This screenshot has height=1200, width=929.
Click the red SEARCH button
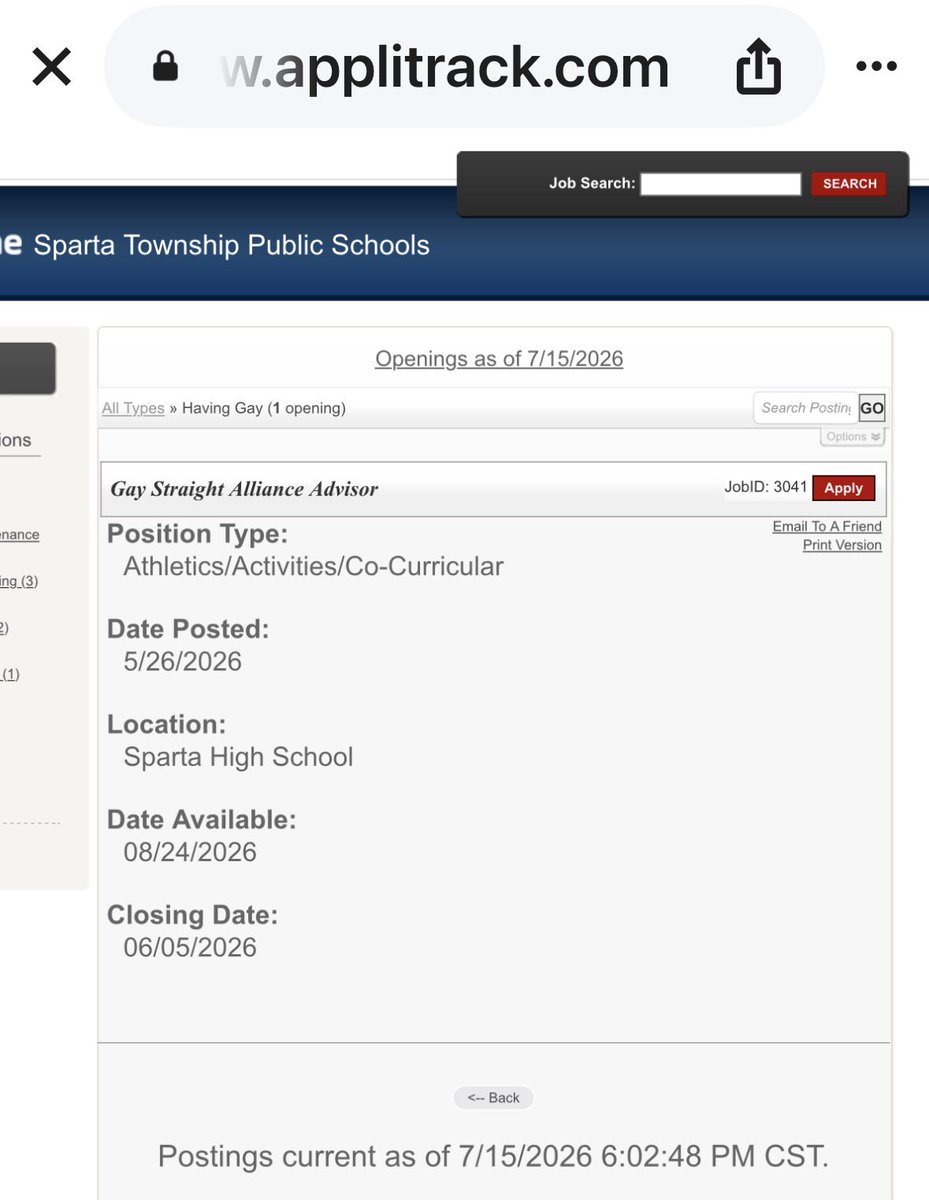(x=849, y=184)
